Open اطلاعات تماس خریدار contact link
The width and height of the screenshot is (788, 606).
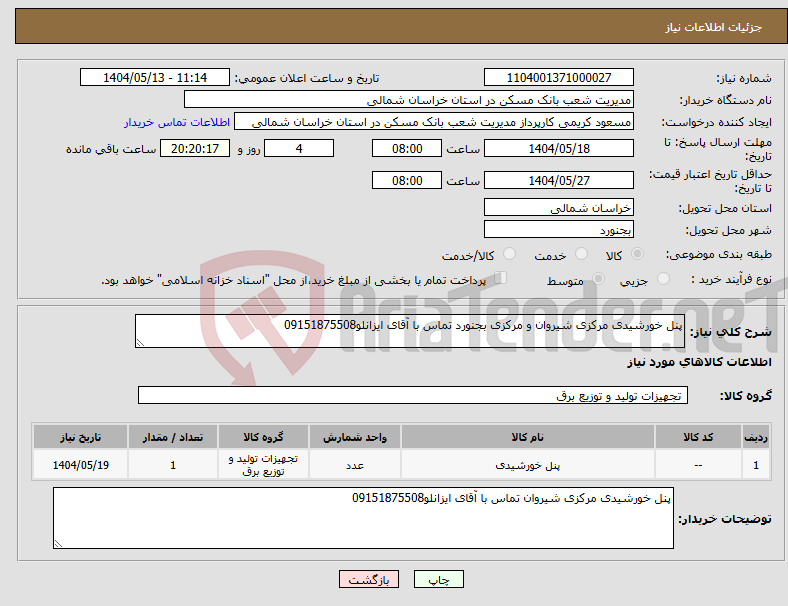coord(177,122)
